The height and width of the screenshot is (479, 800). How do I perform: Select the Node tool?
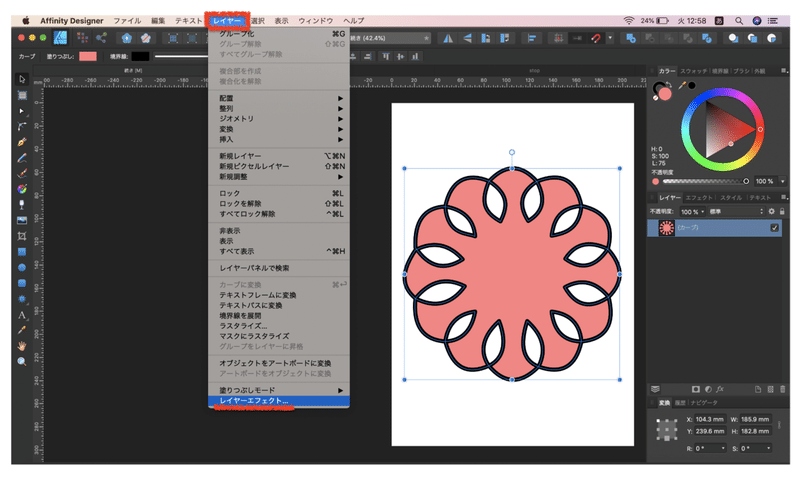[21, 111]
